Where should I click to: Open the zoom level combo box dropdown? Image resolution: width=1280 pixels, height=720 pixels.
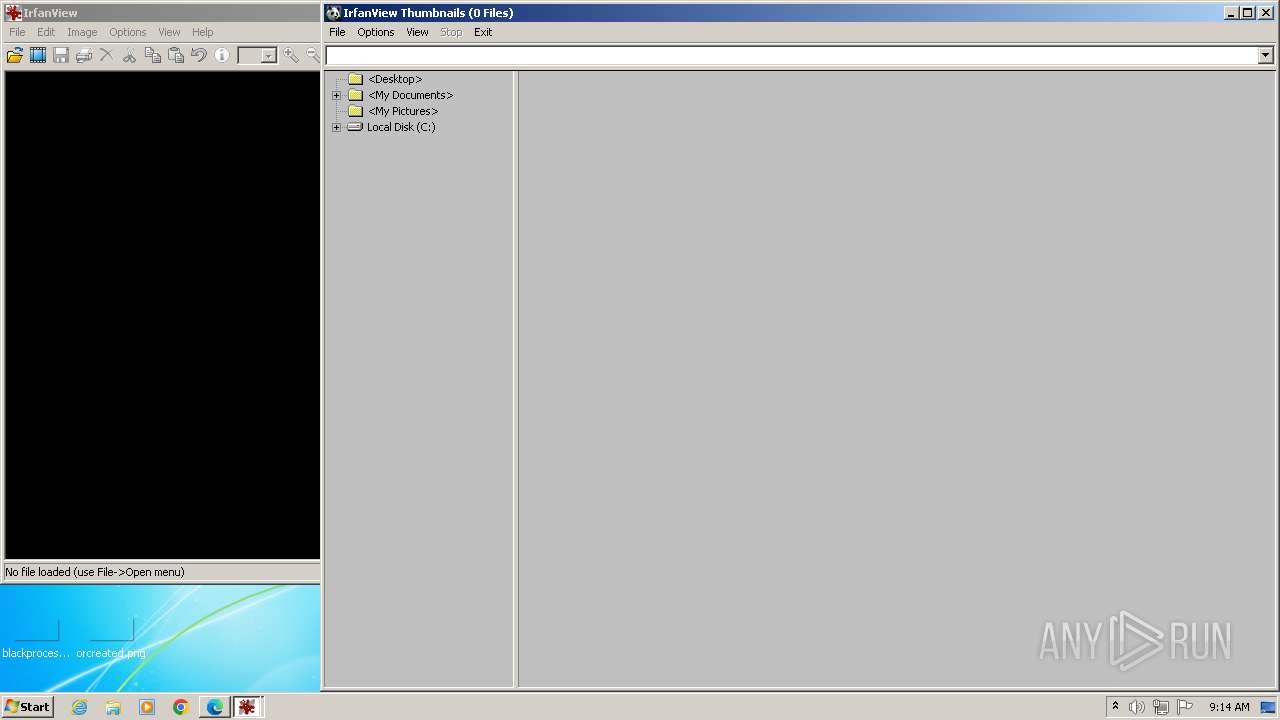[268, 56]
